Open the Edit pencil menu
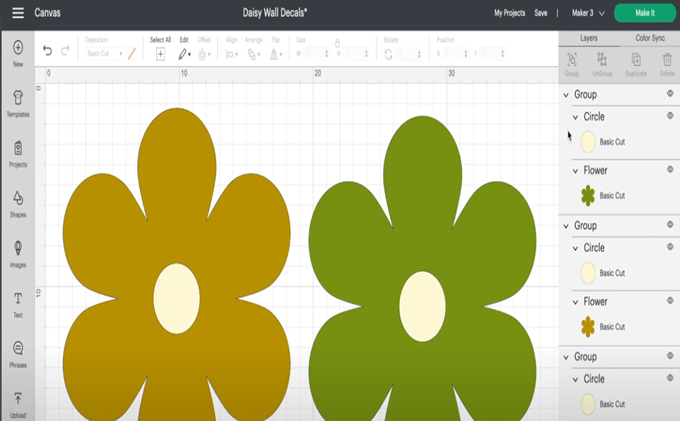The image size is (680, 421). pos(184,54)
